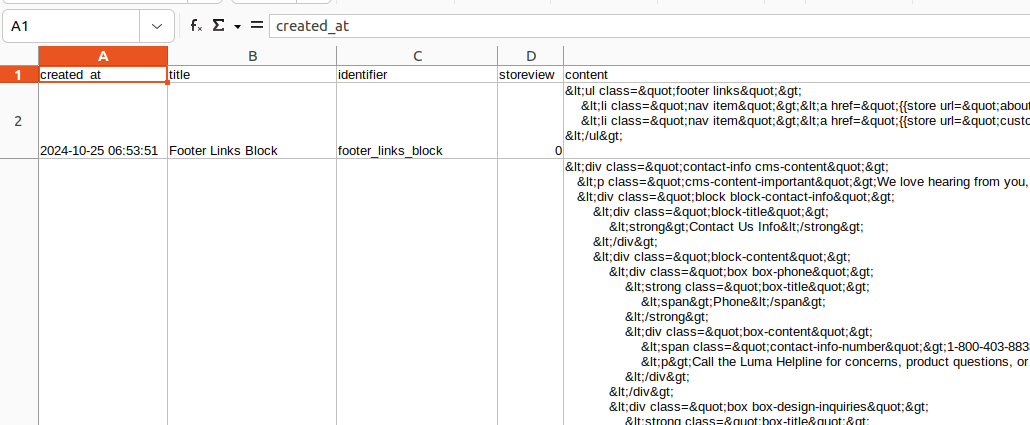
Task: Select row 1 via its row header
Action: (18, 75)
